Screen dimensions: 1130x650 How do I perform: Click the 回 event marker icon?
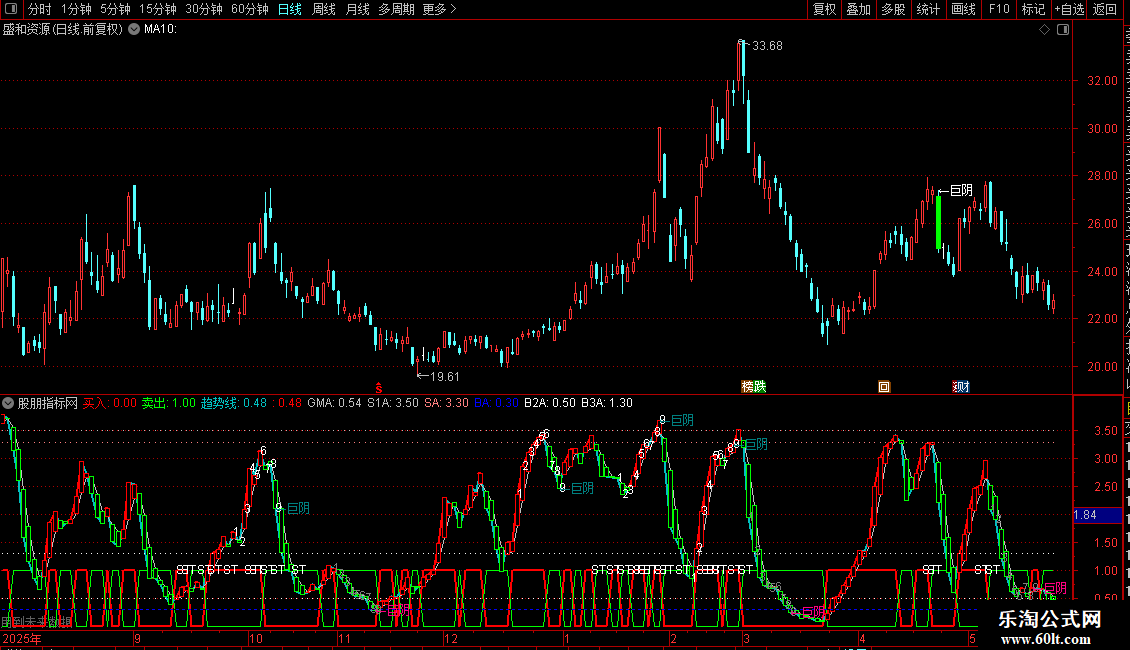click(x=884, y=387)
